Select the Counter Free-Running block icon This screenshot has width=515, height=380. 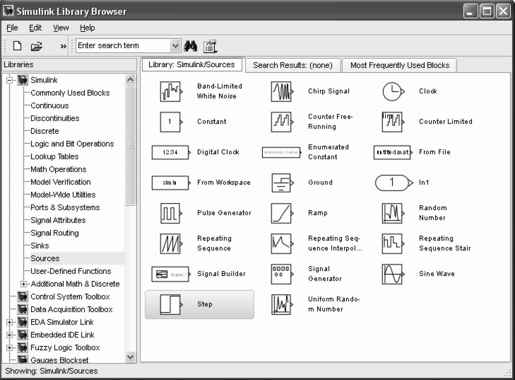click(282, 122)
